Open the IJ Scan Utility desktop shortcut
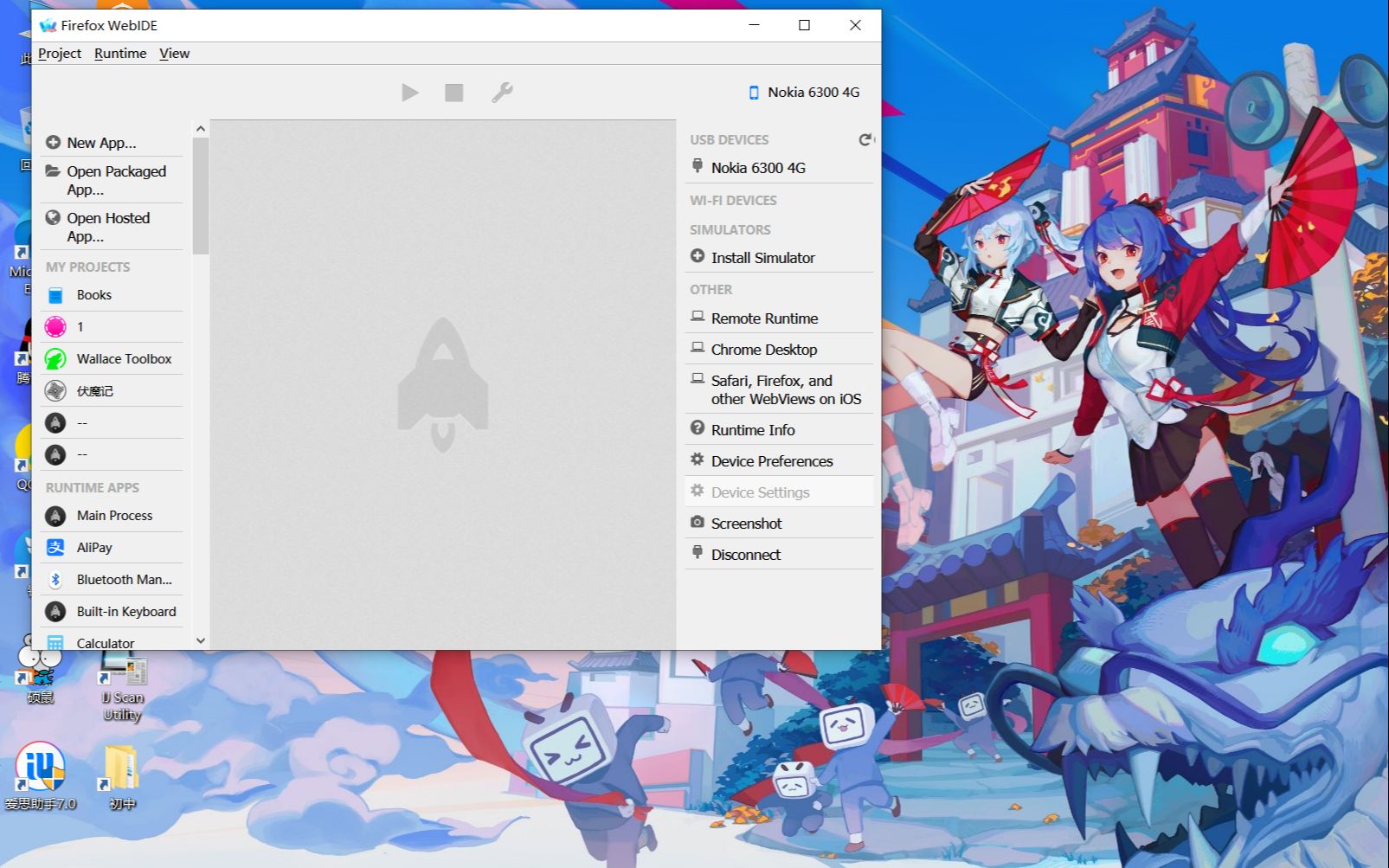This screenshot has height=868, width=1389. (123, 688)
